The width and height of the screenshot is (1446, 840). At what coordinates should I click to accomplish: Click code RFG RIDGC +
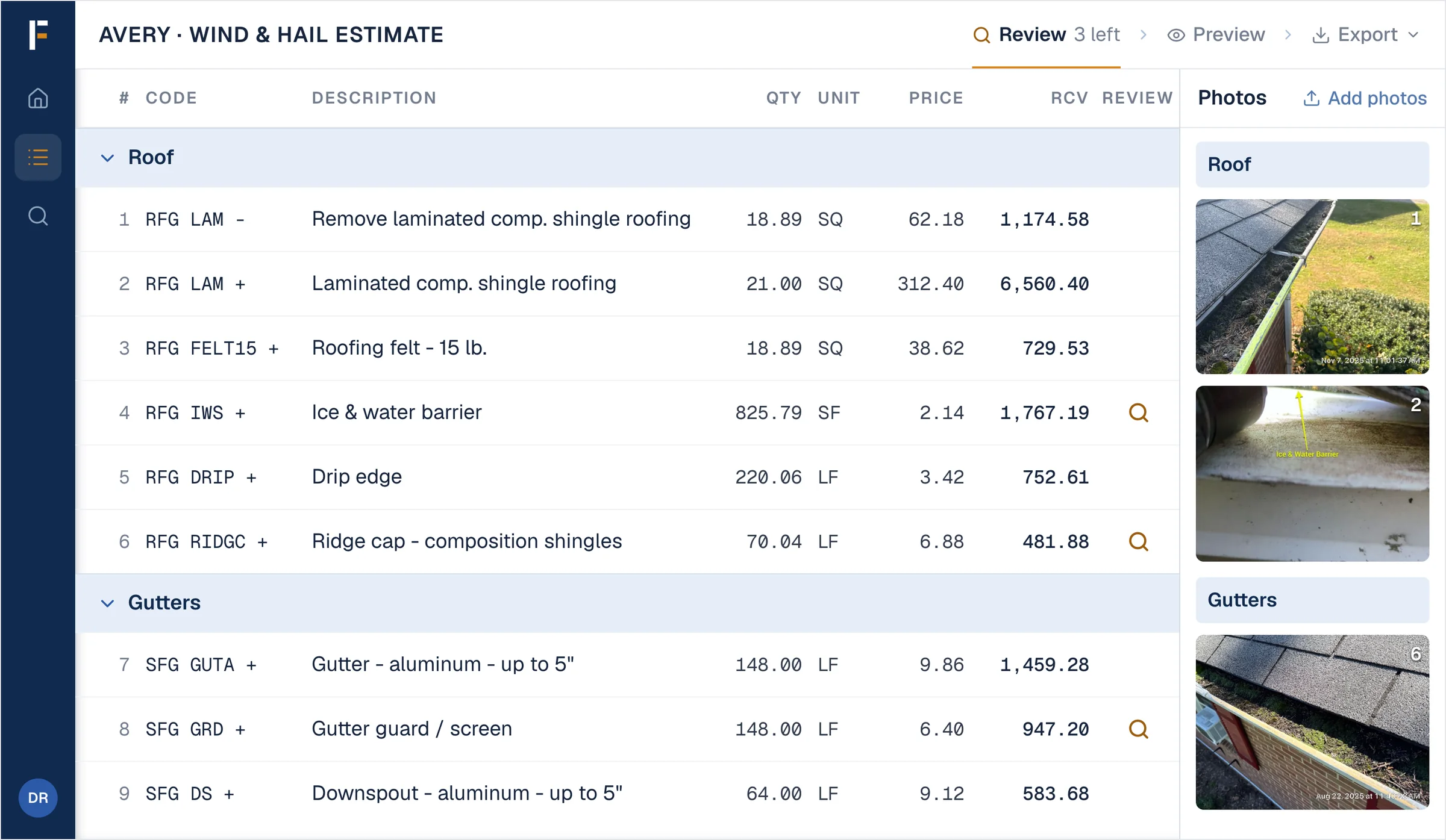pos(207,542)
